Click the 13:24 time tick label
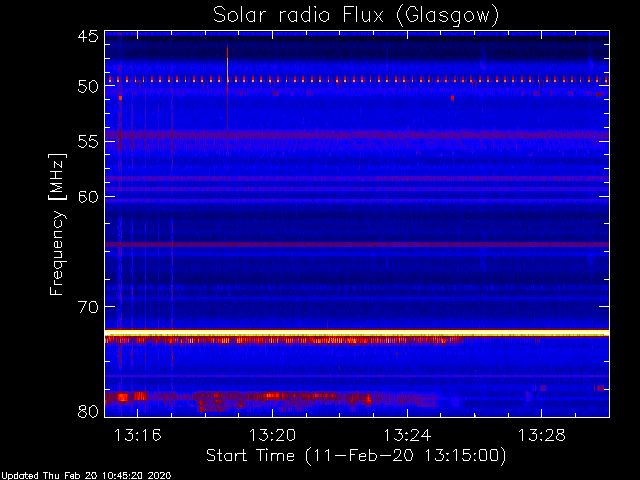Image resolution: width=640 pixels, height=480 pixels. (x=407, y=435)
